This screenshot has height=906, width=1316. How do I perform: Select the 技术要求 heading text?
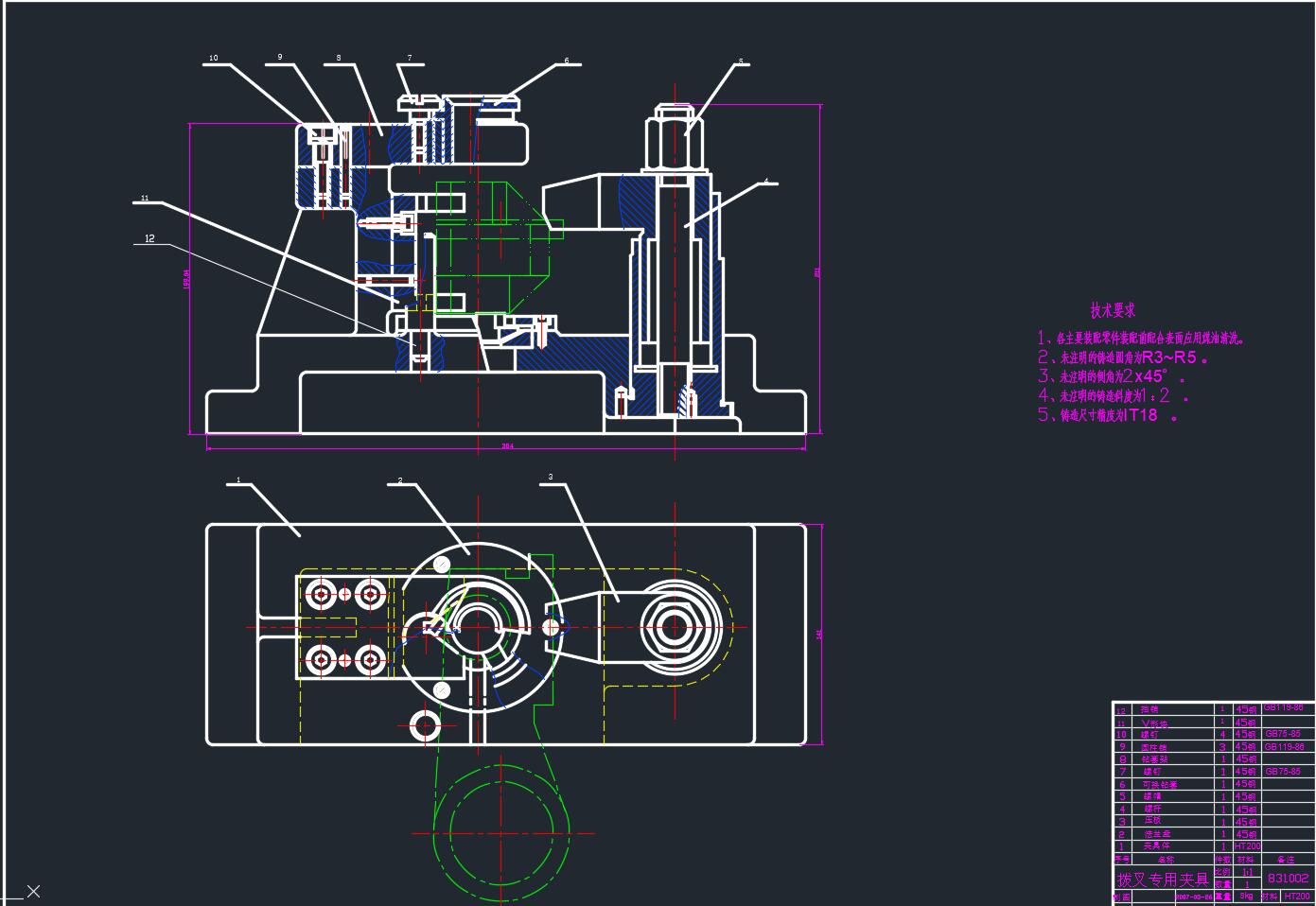(1112, 310)
